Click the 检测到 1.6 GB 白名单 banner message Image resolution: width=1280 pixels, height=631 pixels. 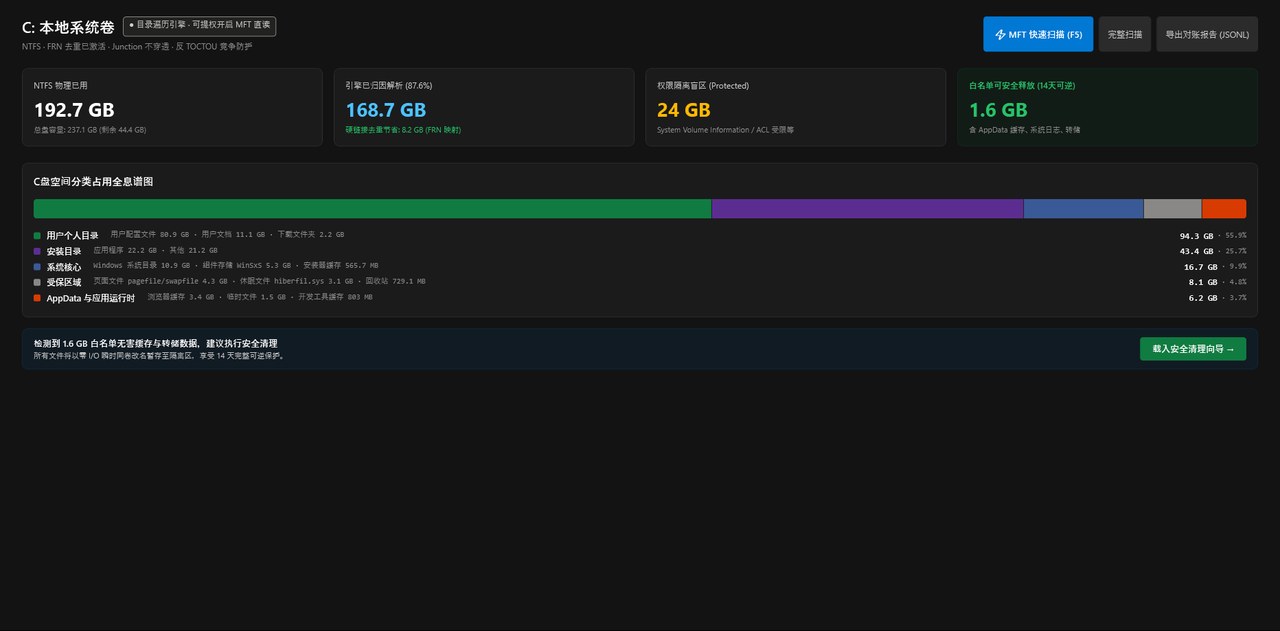[x=155, y=343]
